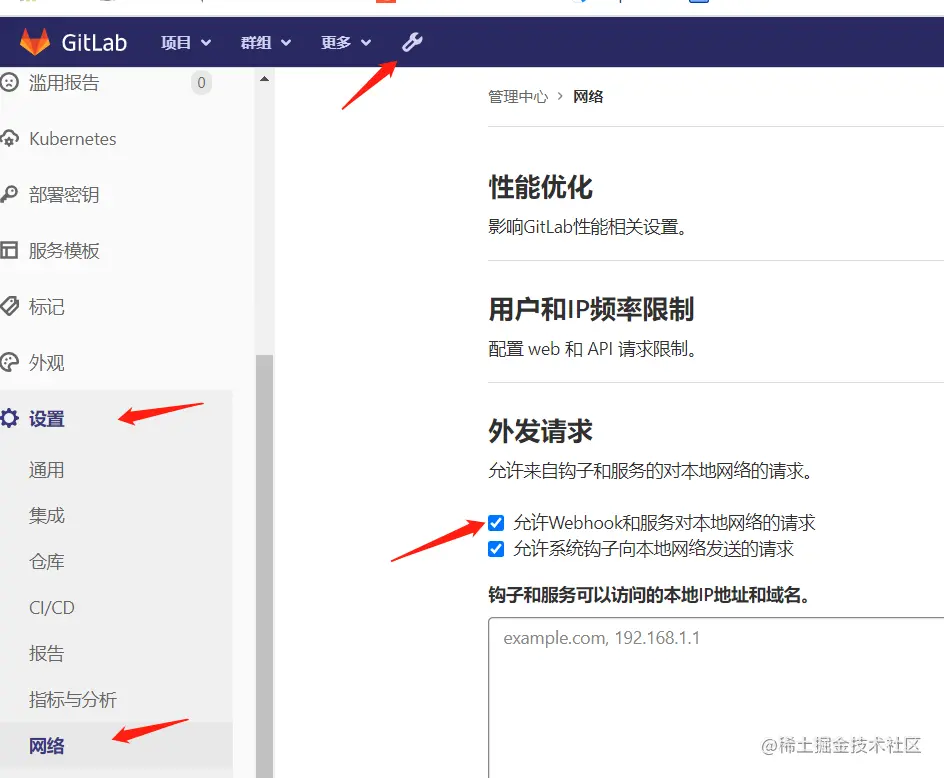Open 标记 in the sidebar

click(x=46, y=307)
